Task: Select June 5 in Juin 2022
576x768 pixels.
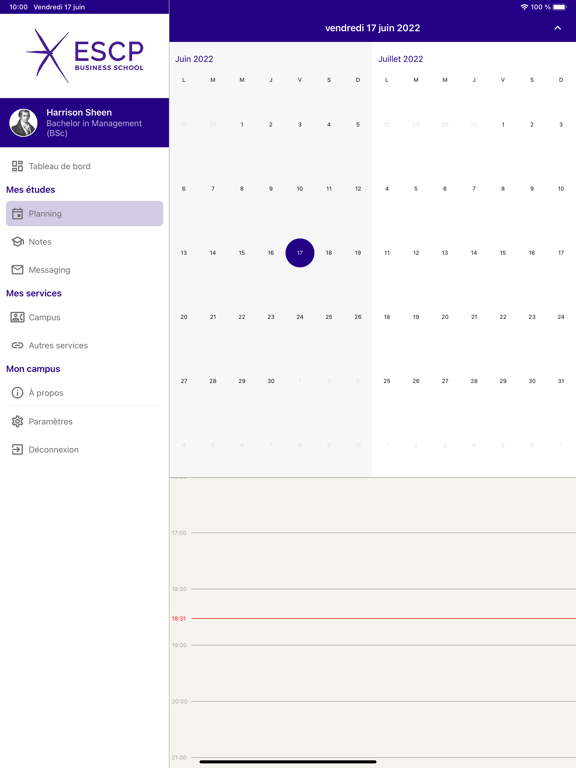Action: (358, 124)
